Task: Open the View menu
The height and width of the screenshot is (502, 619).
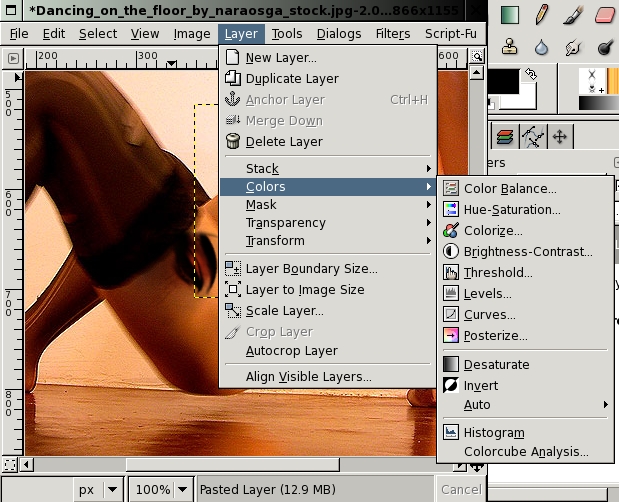Action: pos(145,34)
